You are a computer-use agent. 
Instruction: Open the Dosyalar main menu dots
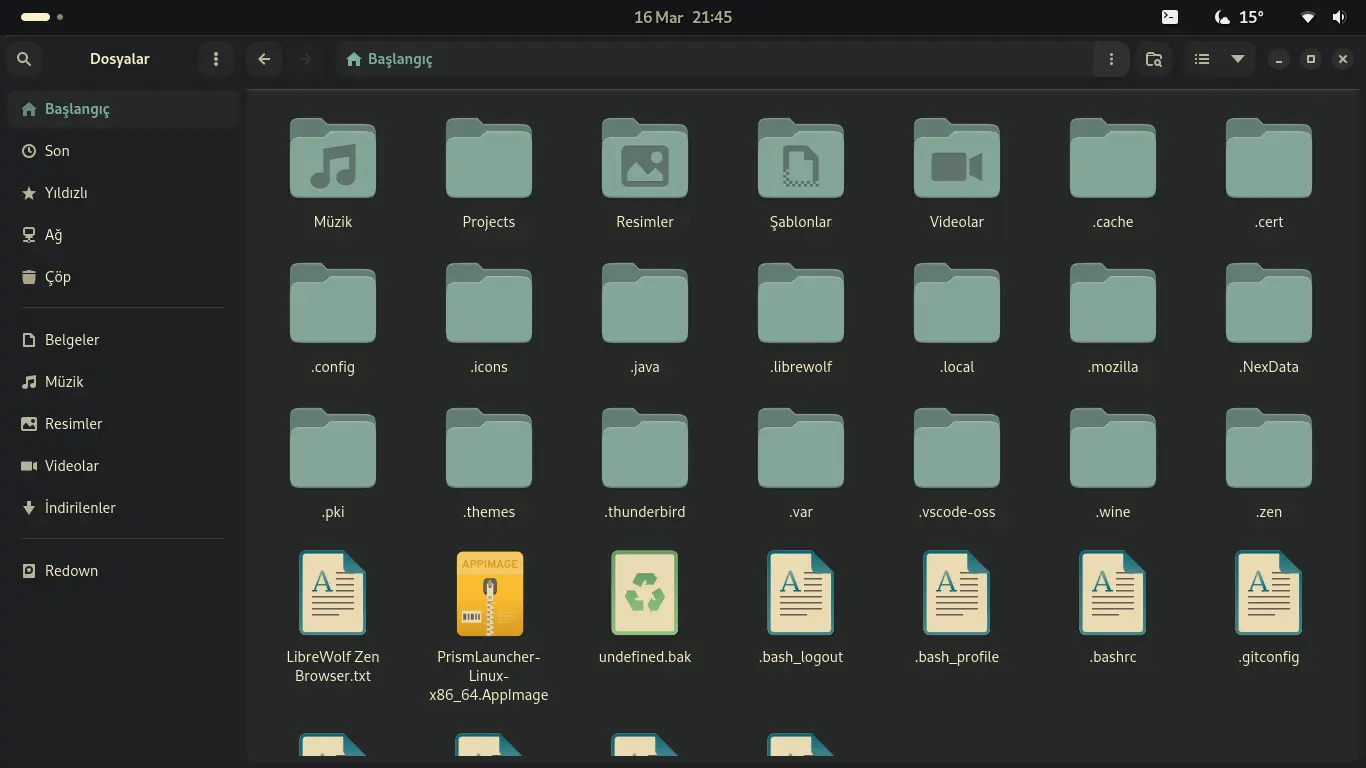[x=216, y=59]
